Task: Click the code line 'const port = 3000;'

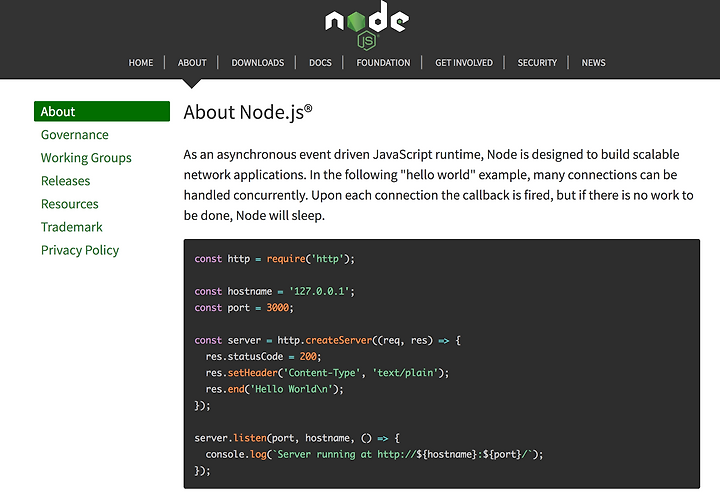Action: tap(244, 308)
